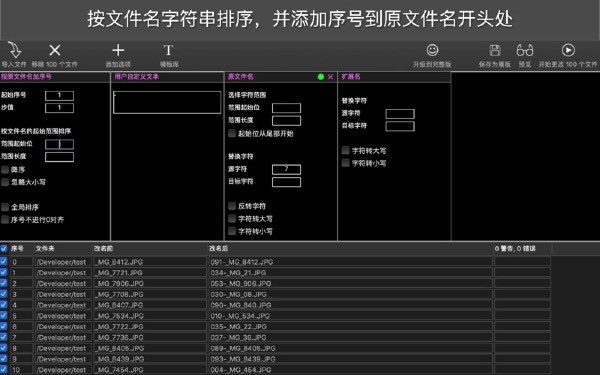Enable the 忽略大小写 checkbox
This screenshot has height=375, width=600.
[x=5, y=182]
